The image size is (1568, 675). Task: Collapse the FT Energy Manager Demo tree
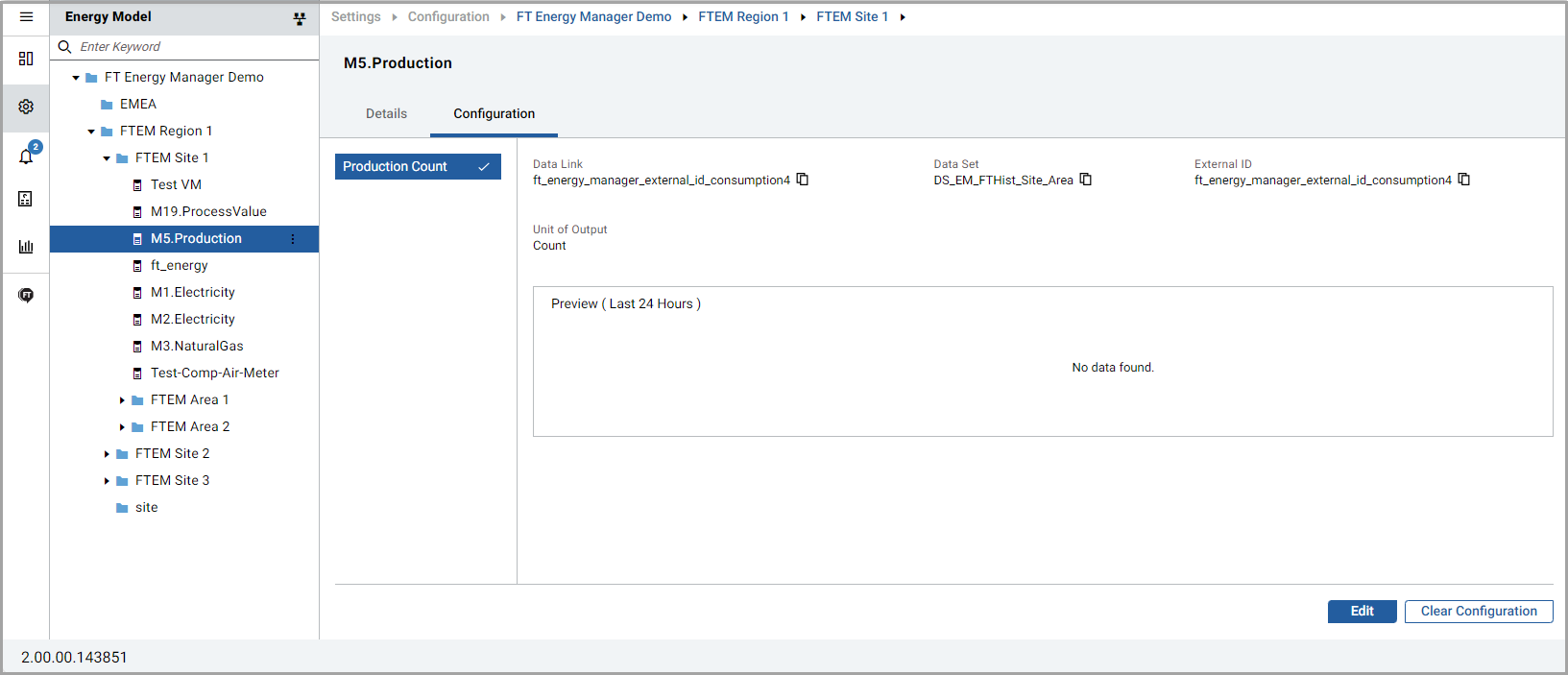pyautogui.click(x=76, y=78)
